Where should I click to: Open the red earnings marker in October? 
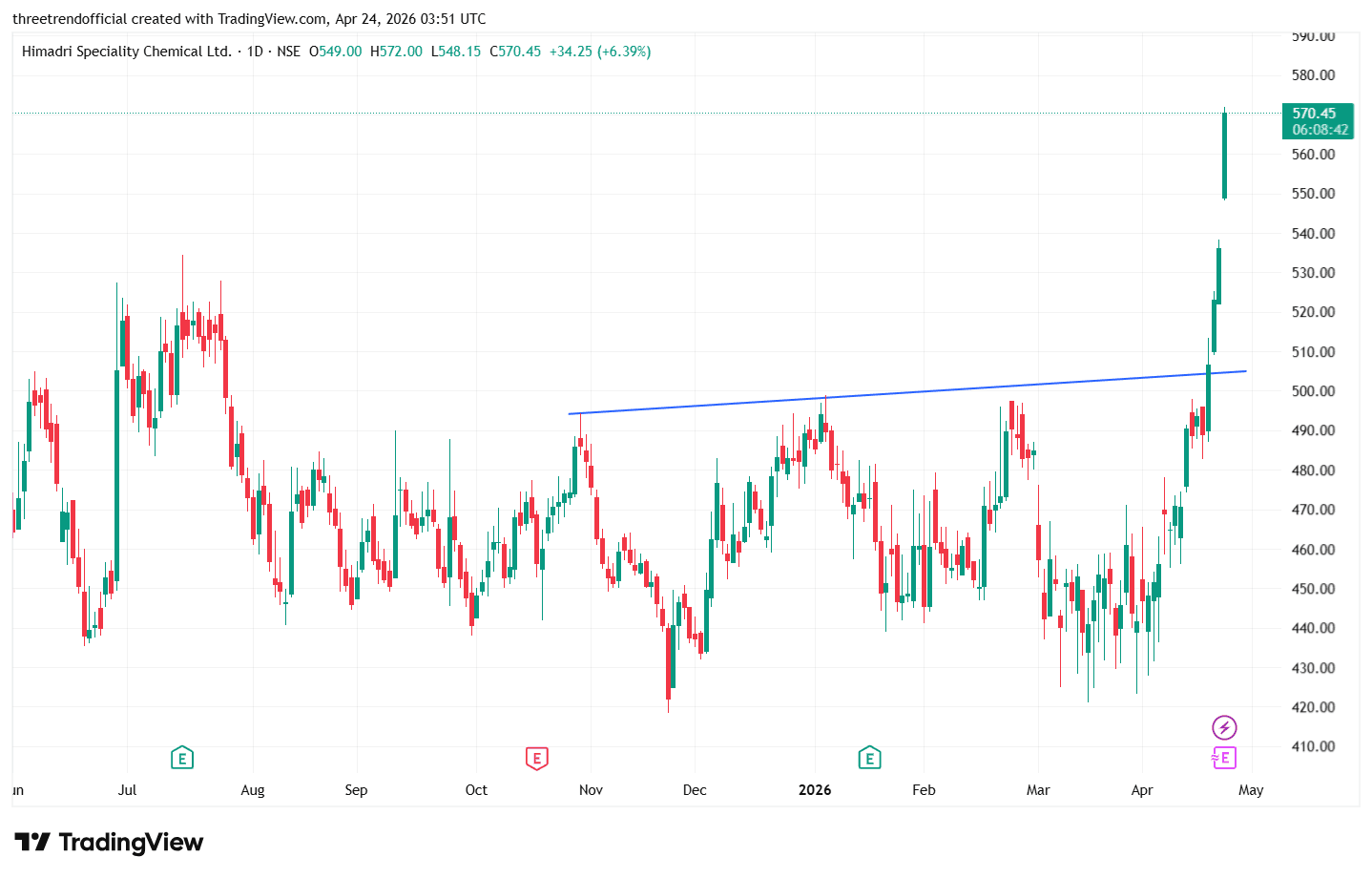tap(536, 759)
